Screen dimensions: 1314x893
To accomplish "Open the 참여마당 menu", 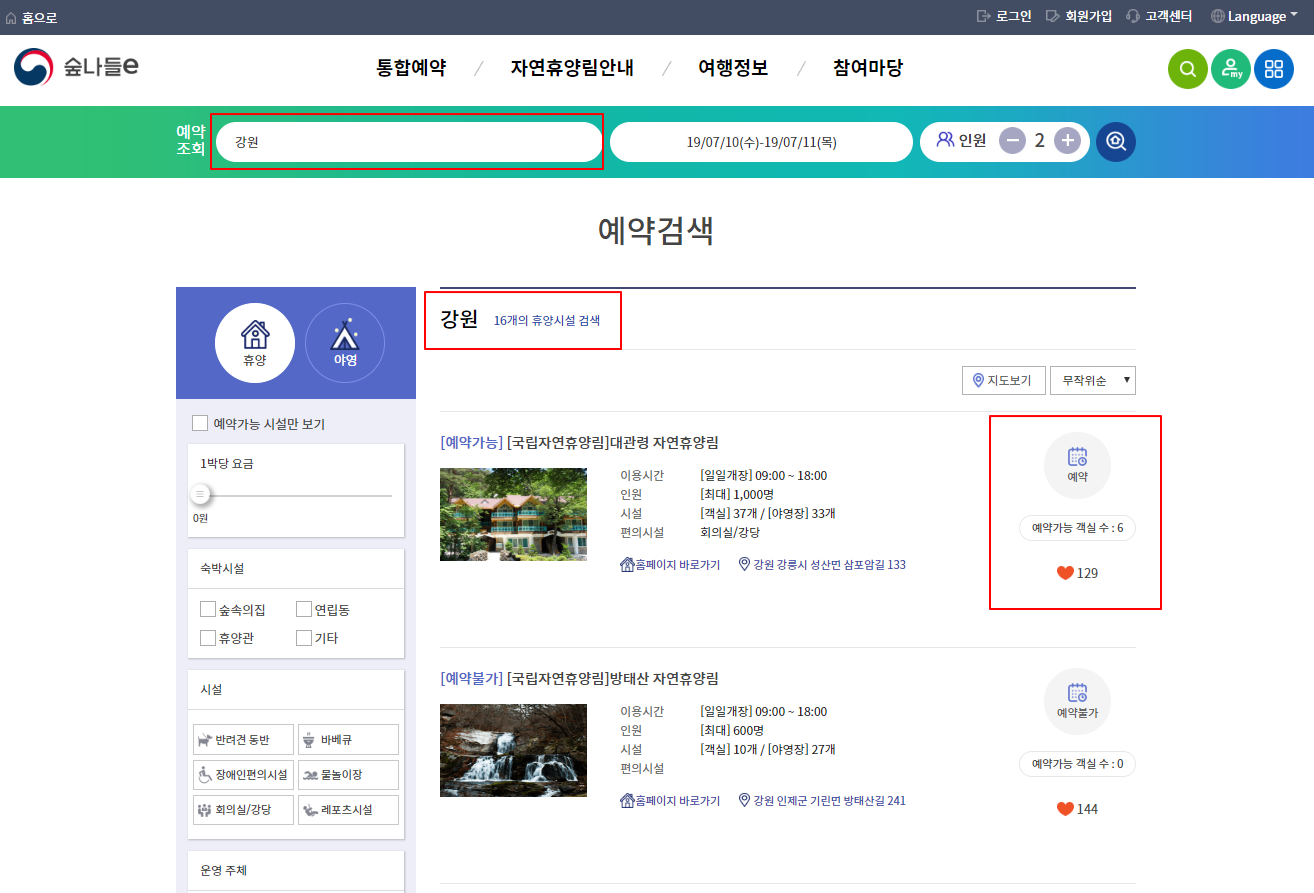I will 868,68.
